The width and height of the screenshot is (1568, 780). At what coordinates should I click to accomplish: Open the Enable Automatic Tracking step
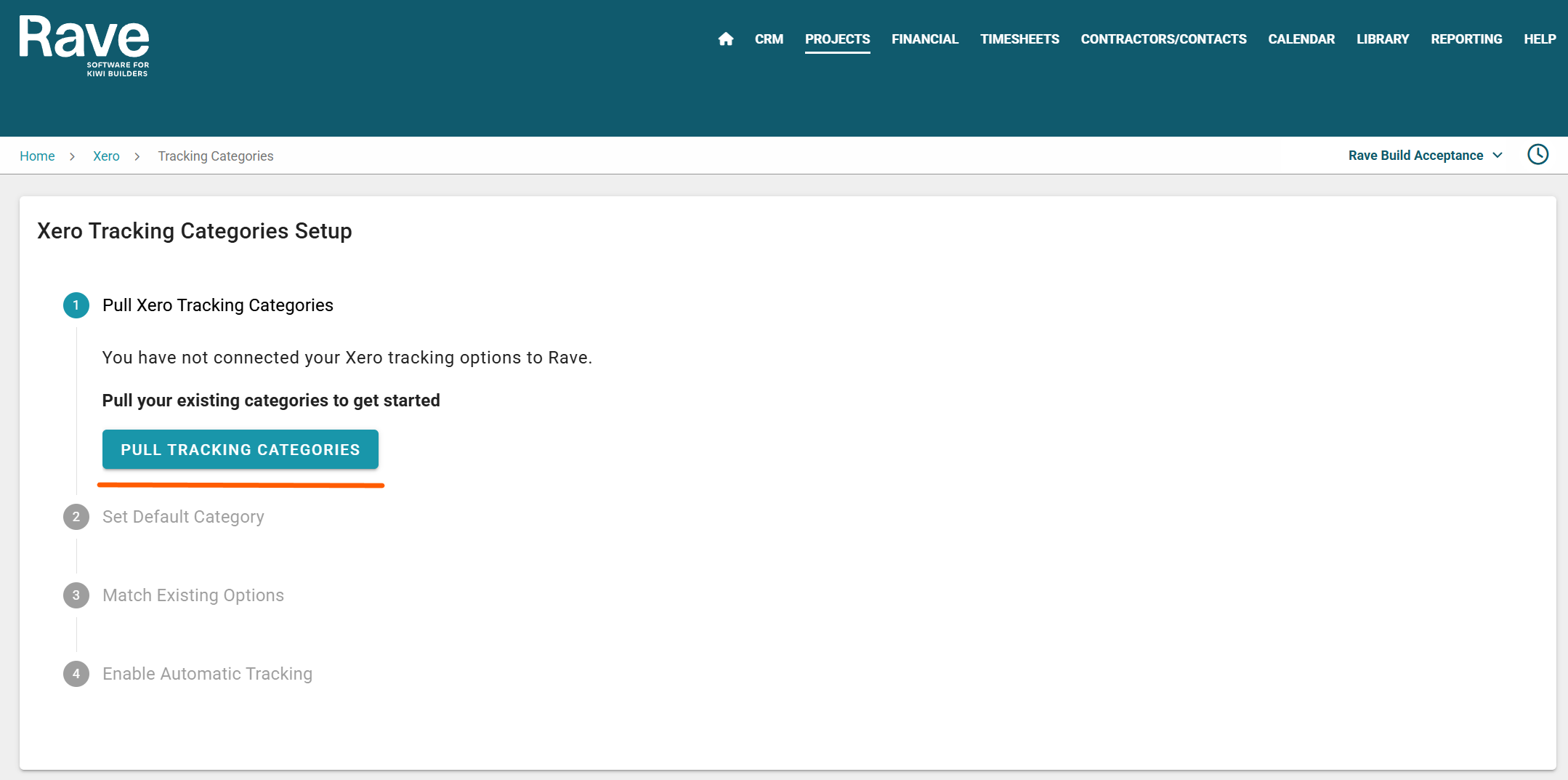207,674
